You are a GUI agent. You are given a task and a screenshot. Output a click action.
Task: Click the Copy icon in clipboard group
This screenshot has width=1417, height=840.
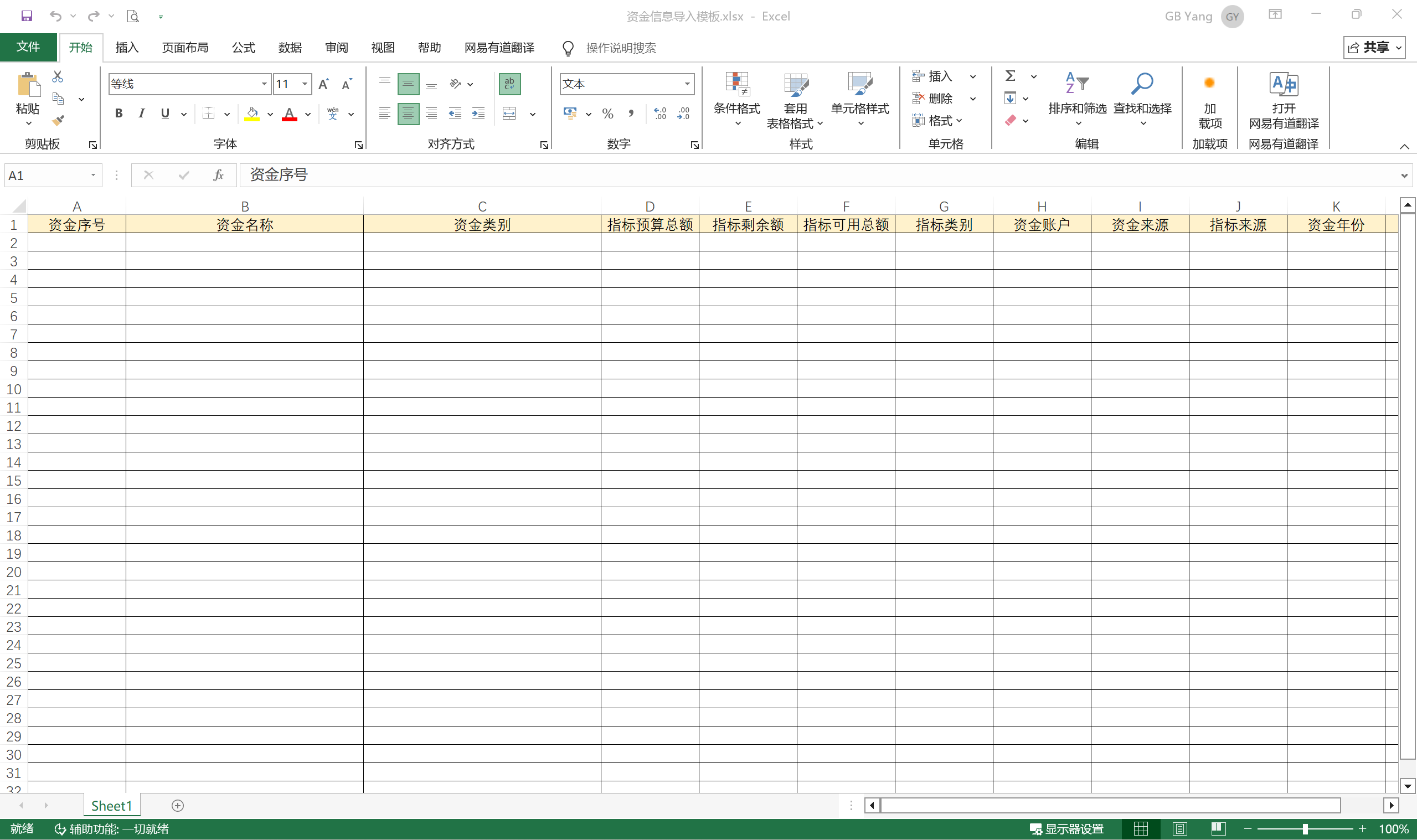coord(58,99)
